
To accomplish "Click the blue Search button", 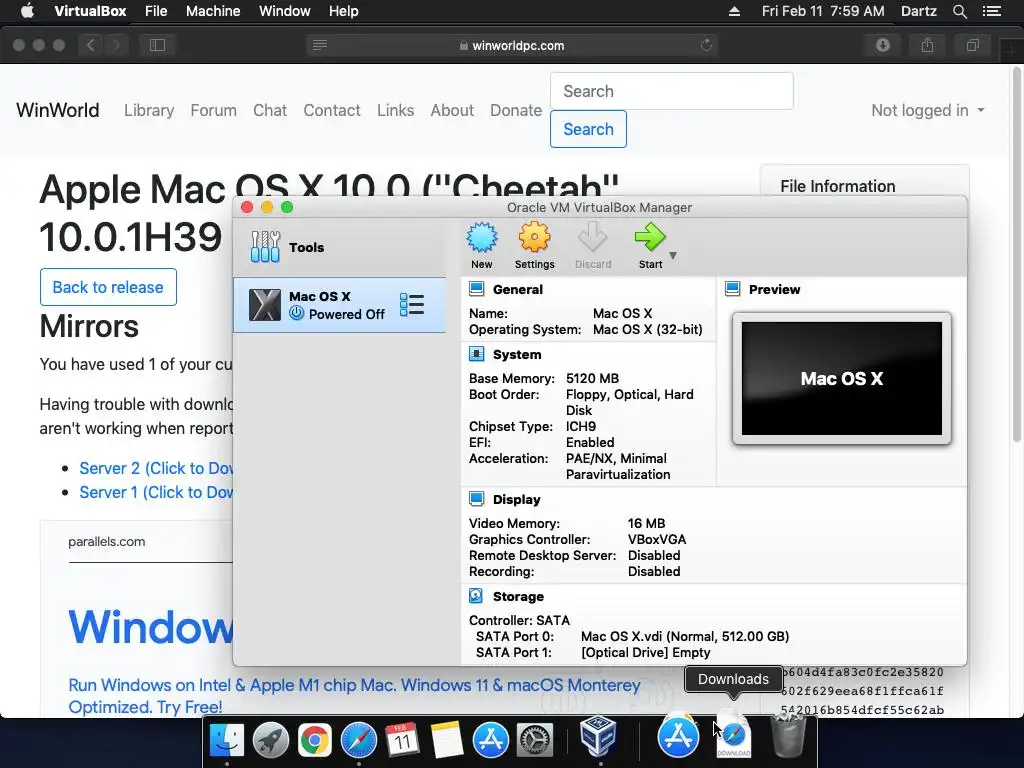I will pos(588,129).
